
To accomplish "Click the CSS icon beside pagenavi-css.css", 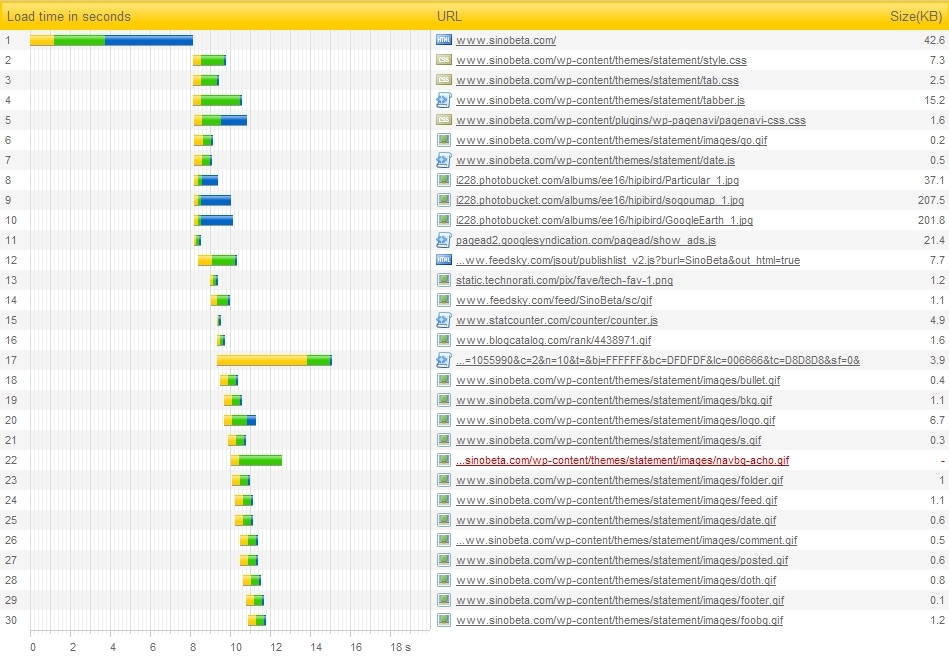I will (444, 120).
